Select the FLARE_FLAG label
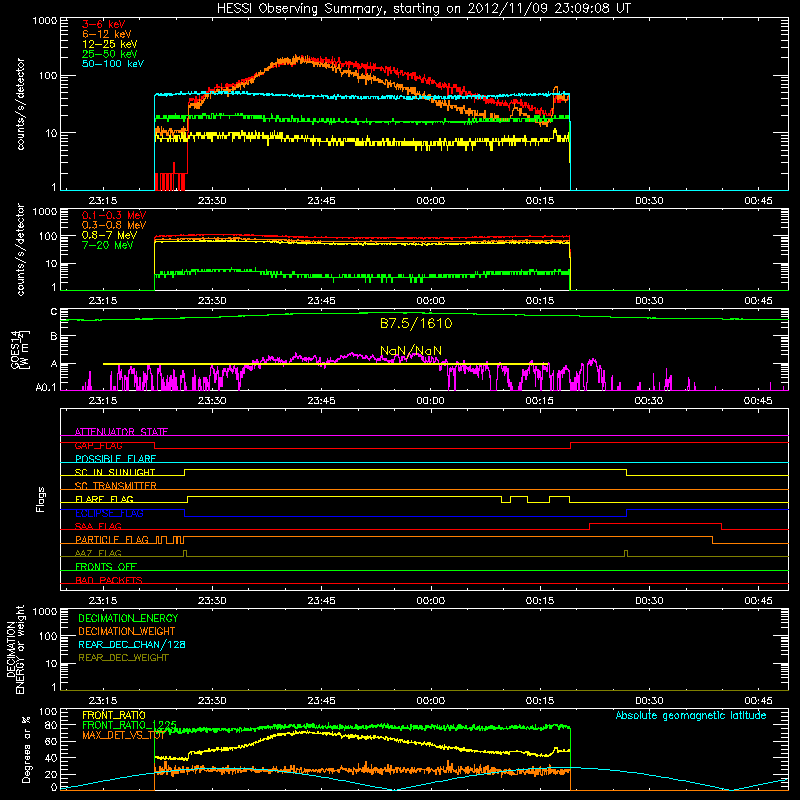This screenshot has height=800, width=800. [105, 499]
